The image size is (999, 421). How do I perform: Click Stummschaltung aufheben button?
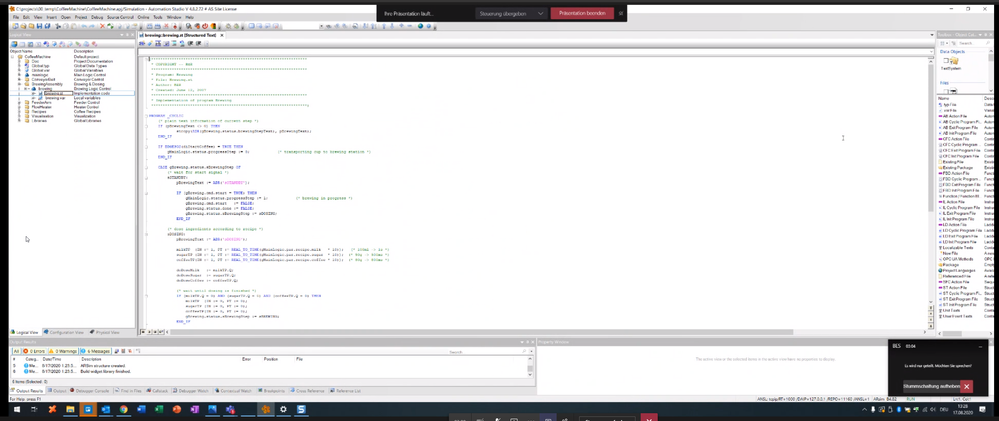tap(931, 386)
